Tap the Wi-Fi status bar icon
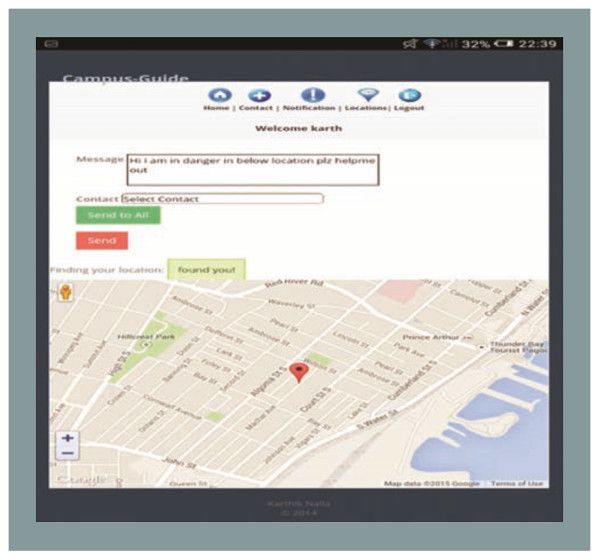Screen dimensions: 599x560 432,44
